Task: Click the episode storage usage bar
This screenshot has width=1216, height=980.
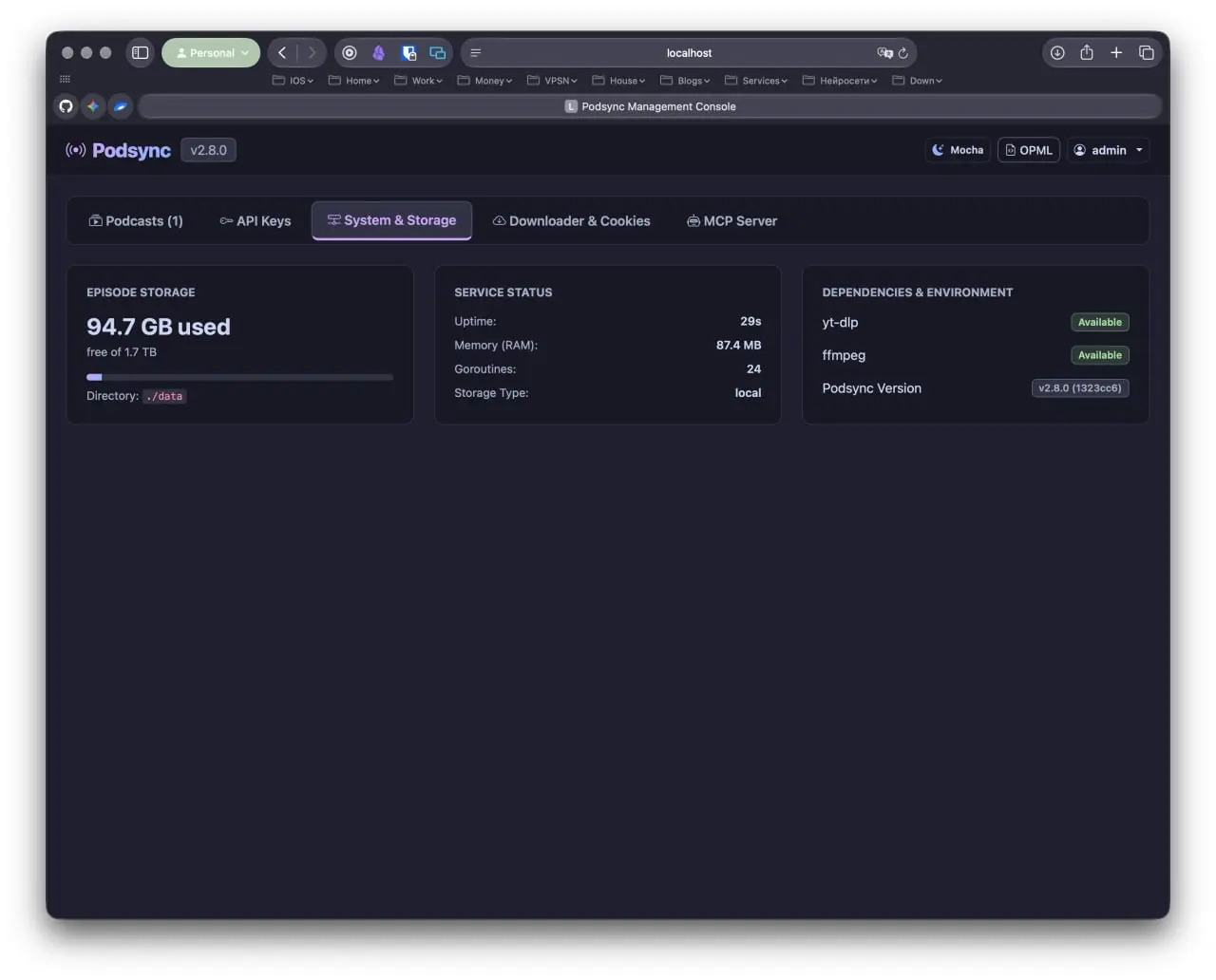Action: click(239, 377)
